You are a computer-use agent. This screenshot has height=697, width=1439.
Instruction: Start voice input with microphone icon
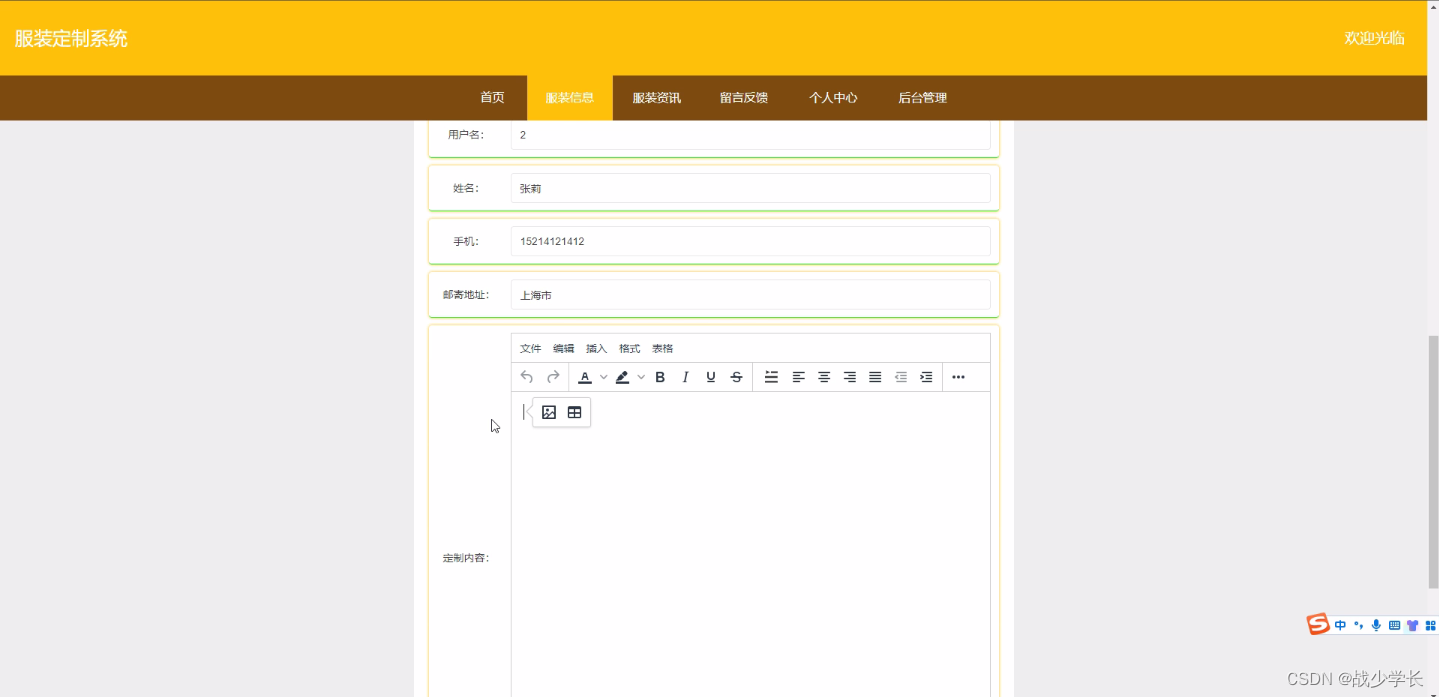(1376, 625)
